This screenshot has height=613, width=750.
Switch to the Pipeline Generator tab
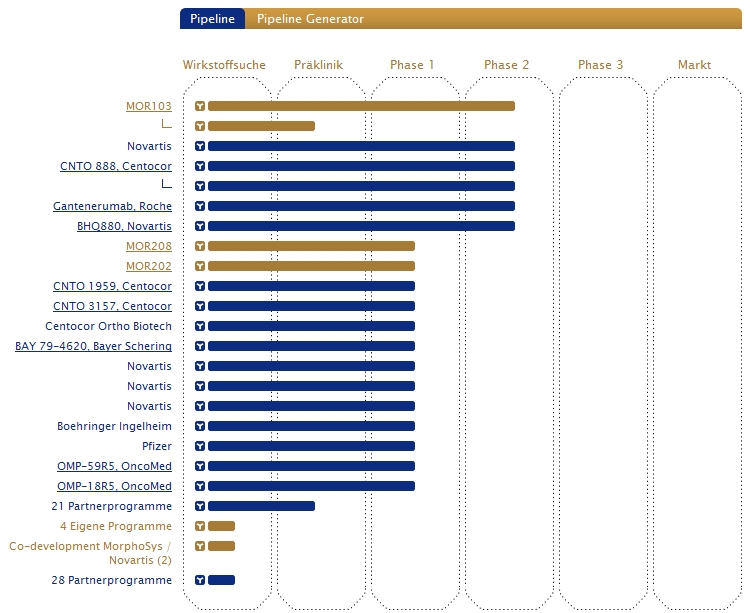[x=310, y=19]
